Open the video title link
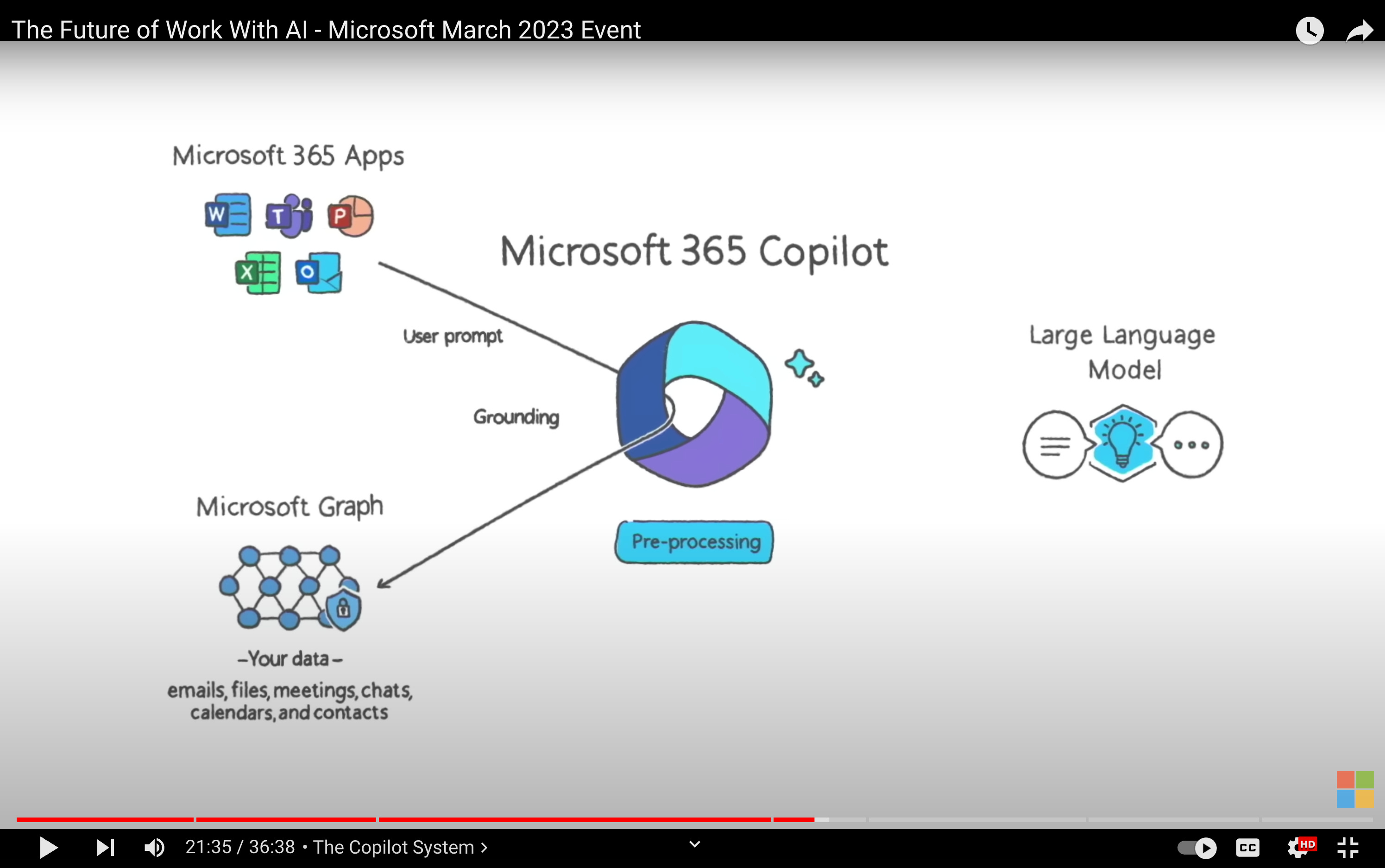This screenshot has height=868, width=1385. pyautogui.click(x=326, y=30)
